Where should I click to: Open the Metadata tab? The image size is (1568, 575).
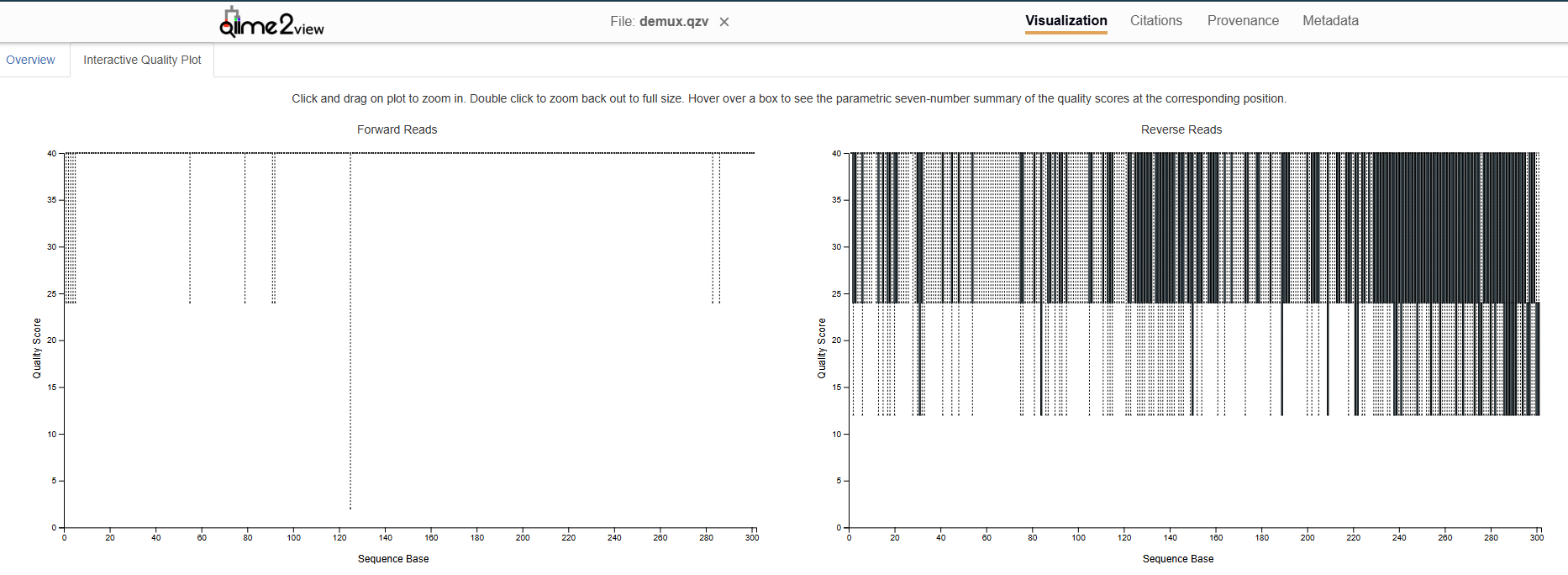tap(1330, 21)
